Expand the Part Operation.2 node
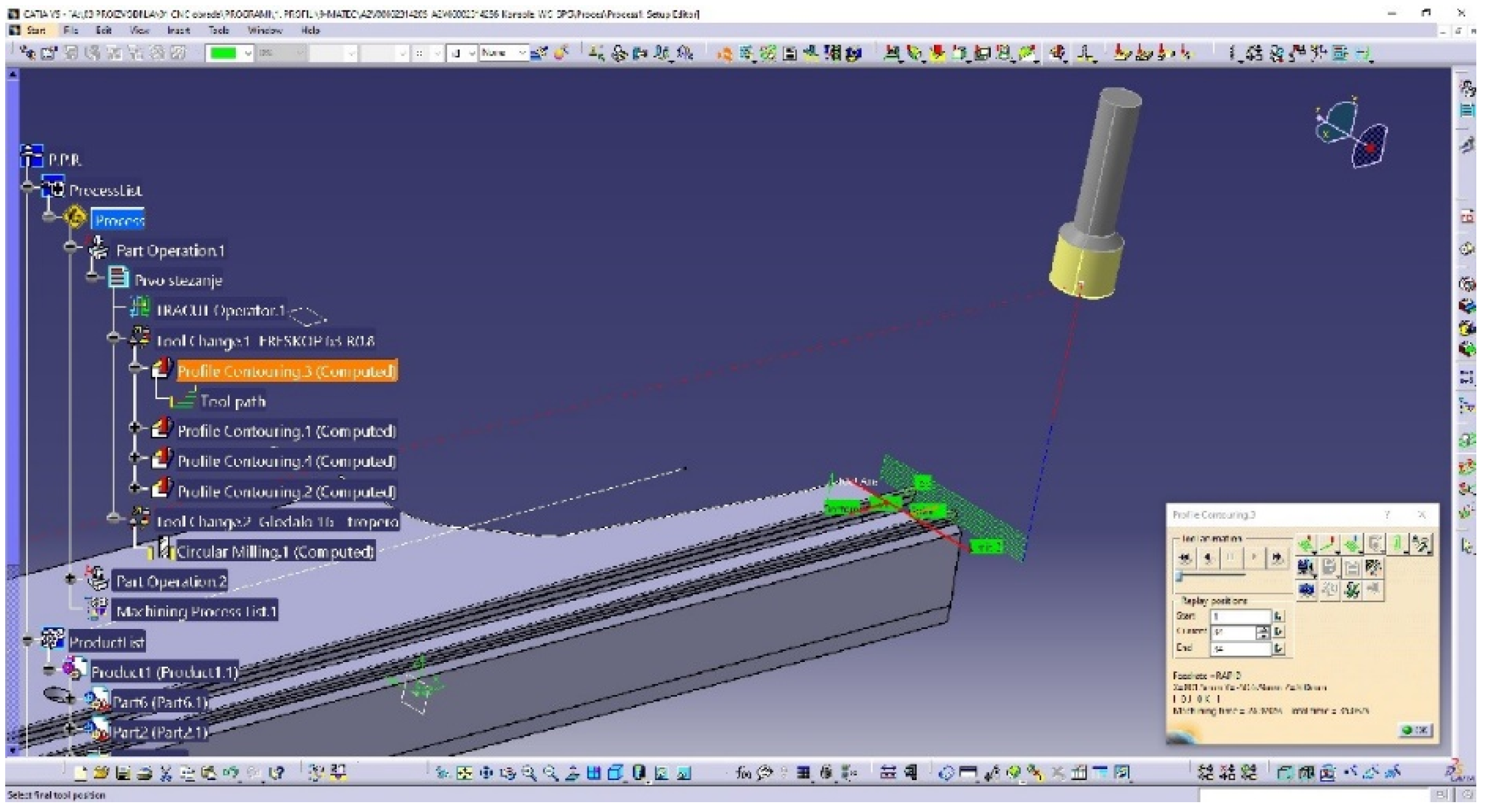The height and width of the screenshot is (812, 1485). tap(71, 579)
